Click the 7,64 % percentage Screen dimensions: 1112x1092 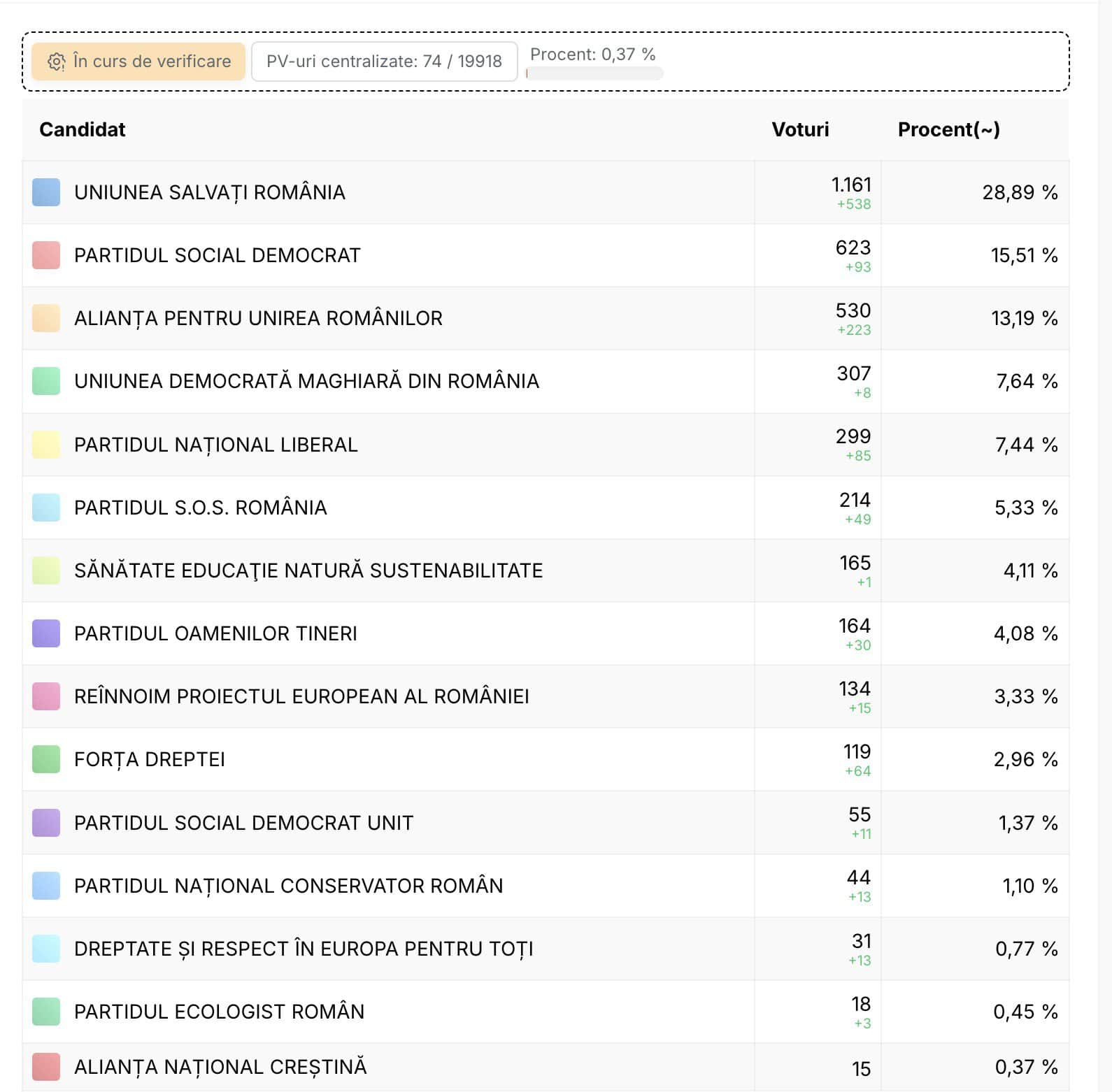point(1027,381)
